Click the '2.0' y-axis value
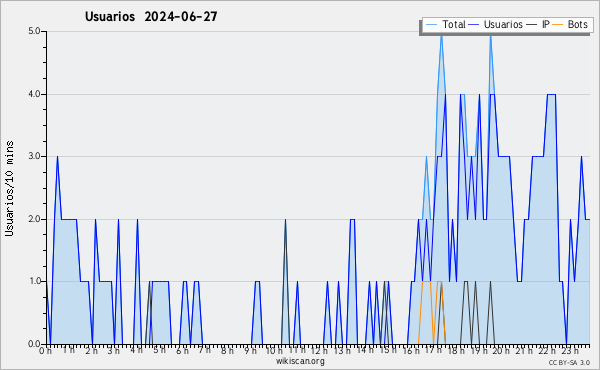This screenshot has height=370, width=600. pos(34,219)
